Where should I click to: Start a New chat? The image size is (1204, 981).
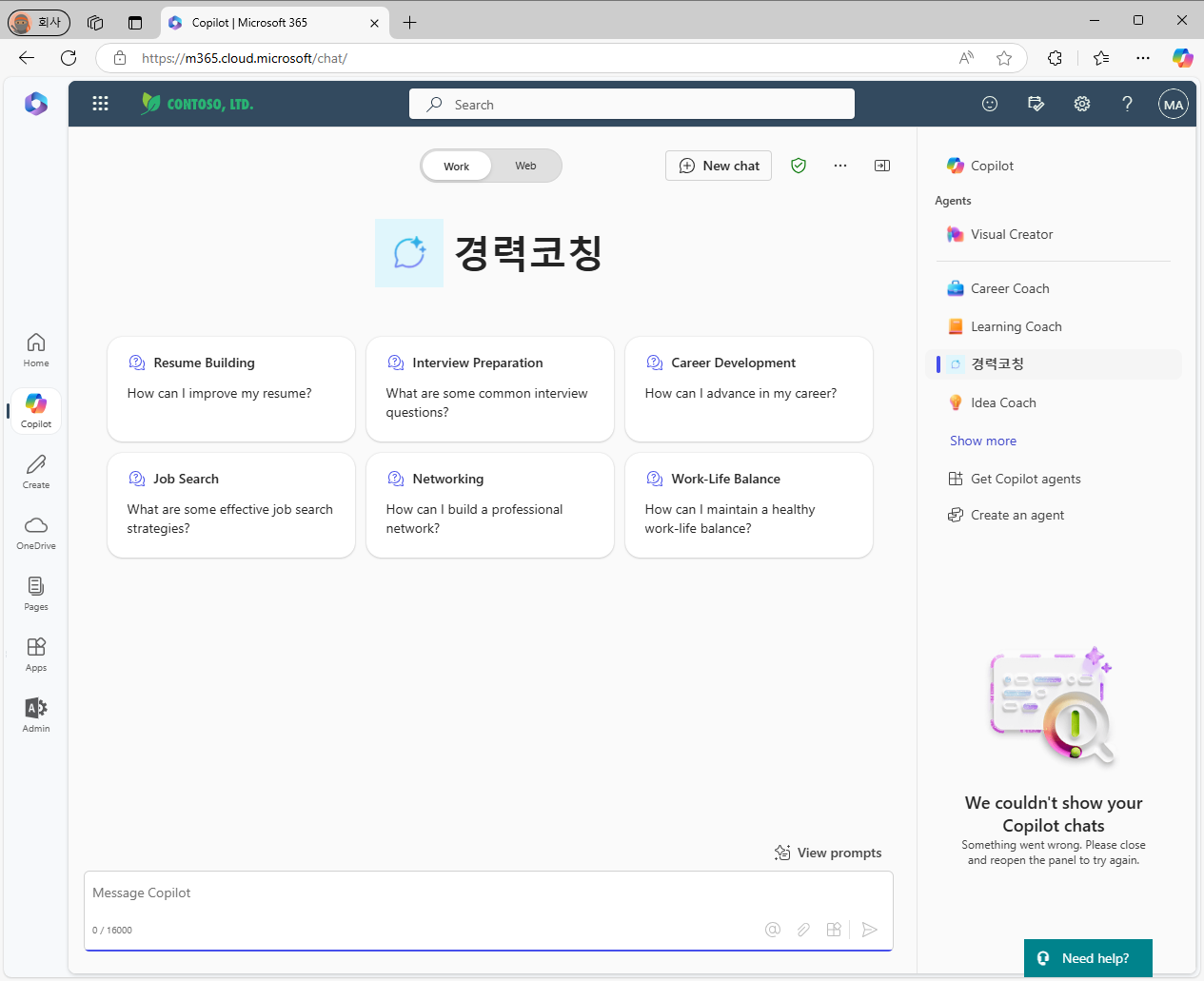click(719, 166)
